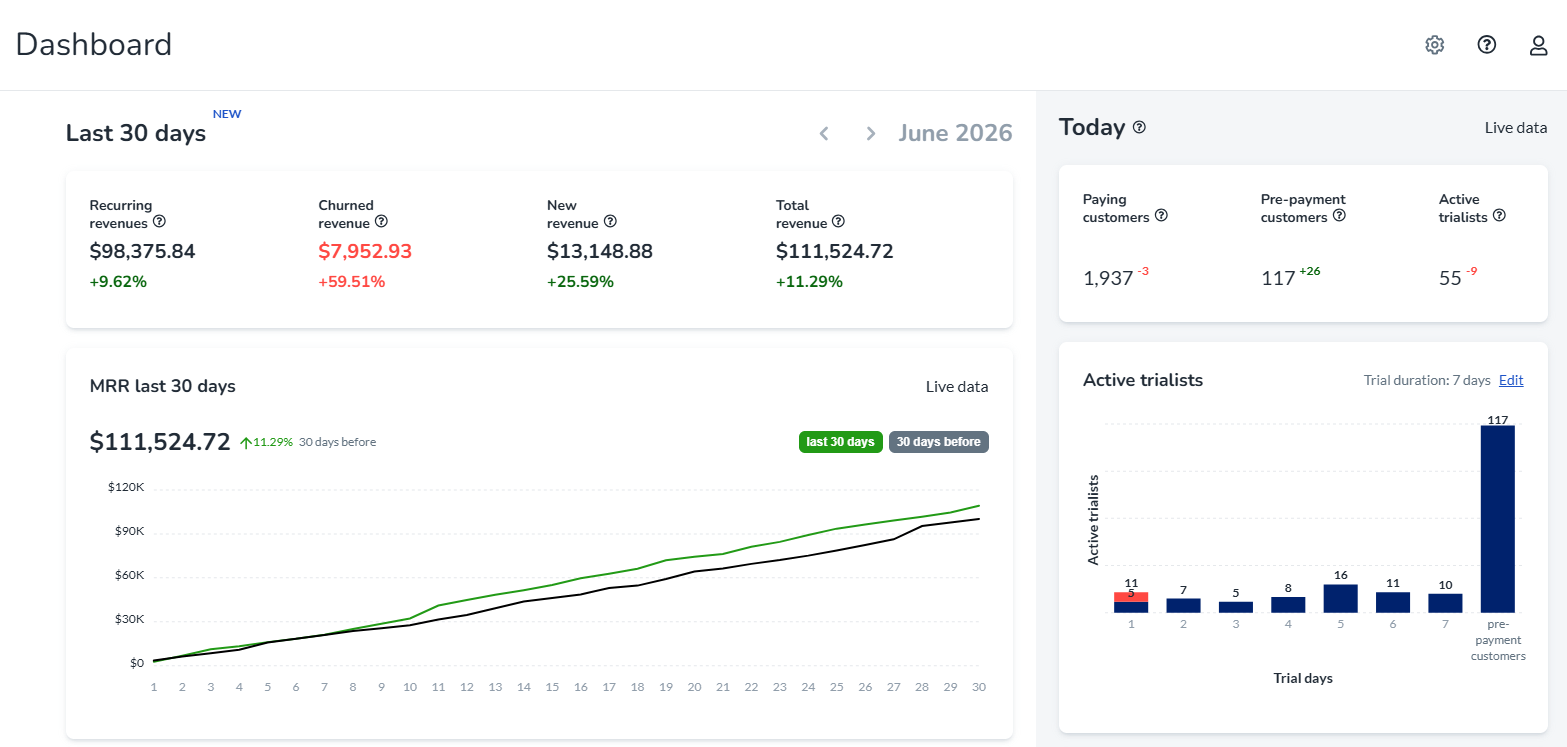
Task: Show help for Total revenue
Action: 838,222
